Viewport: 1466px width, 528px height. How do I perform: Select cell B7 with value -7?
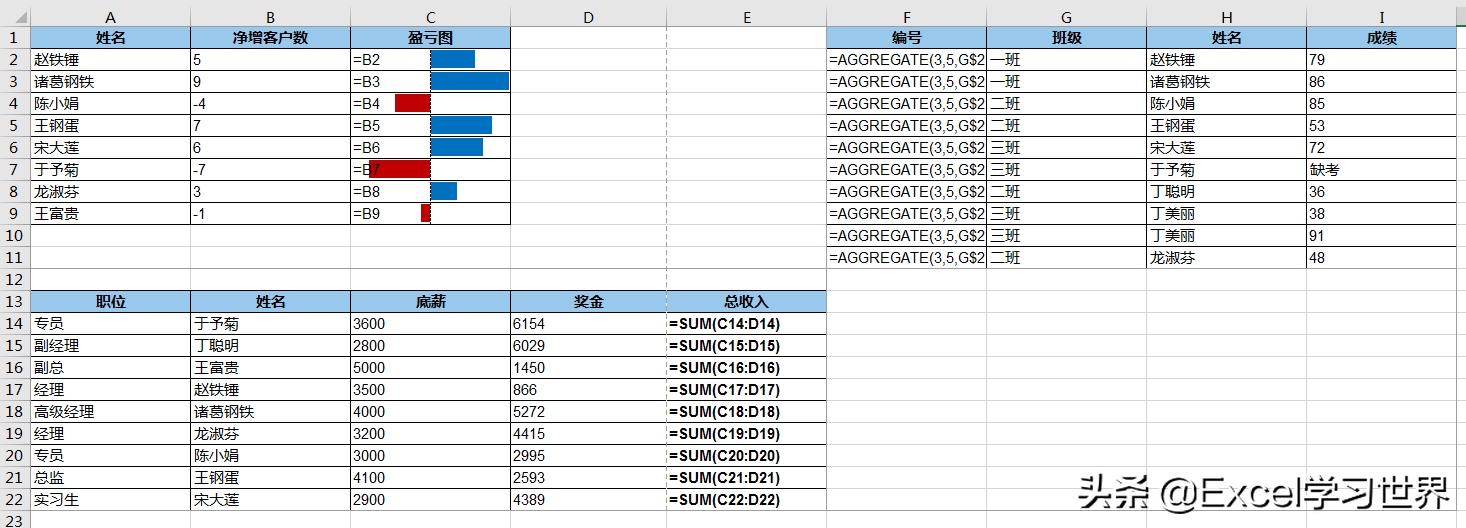(270, 170)
